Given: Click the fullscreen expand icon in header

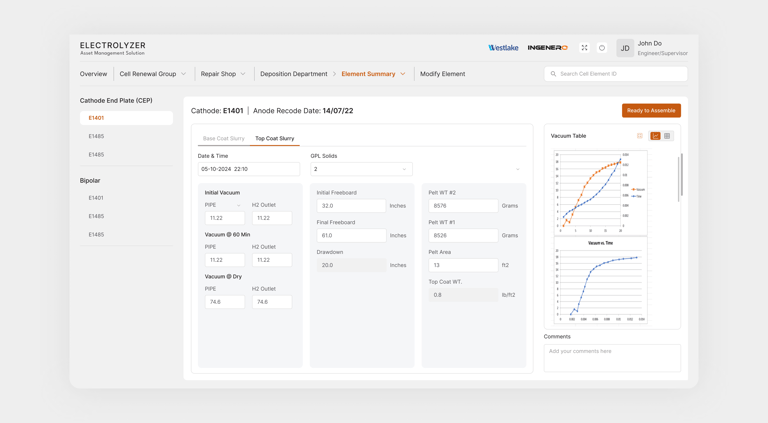Looking at the screenshot, I should (x=584, y=47).
